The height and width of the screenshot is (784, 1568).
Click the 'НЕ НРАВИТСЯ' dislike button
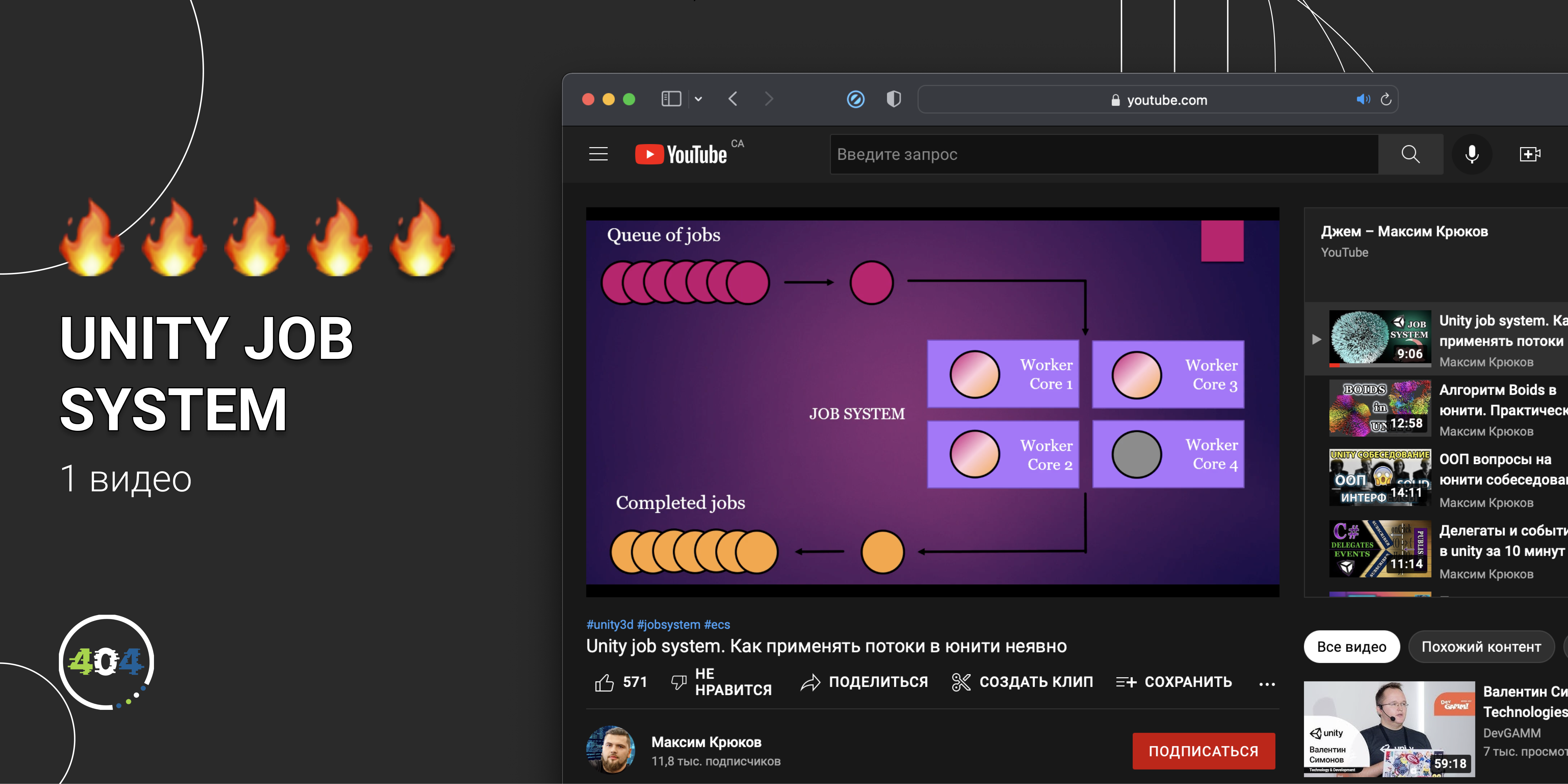pos(721,682)
